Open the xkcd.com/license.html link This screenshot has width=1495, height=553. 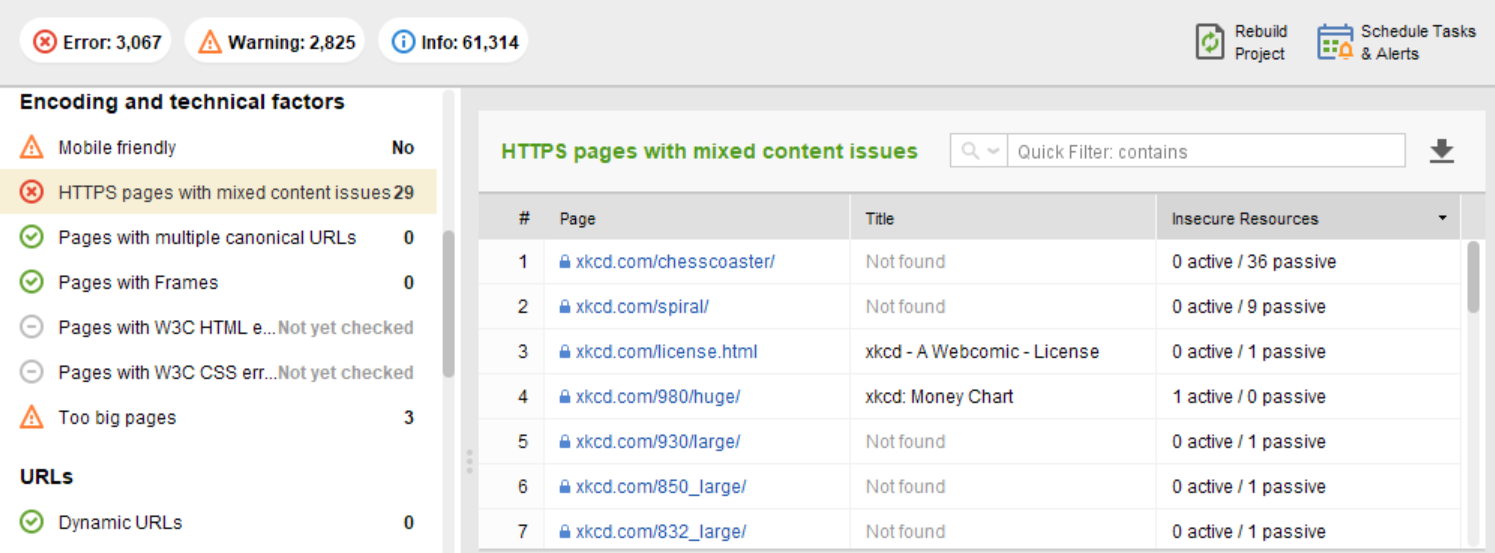[667, 352]
